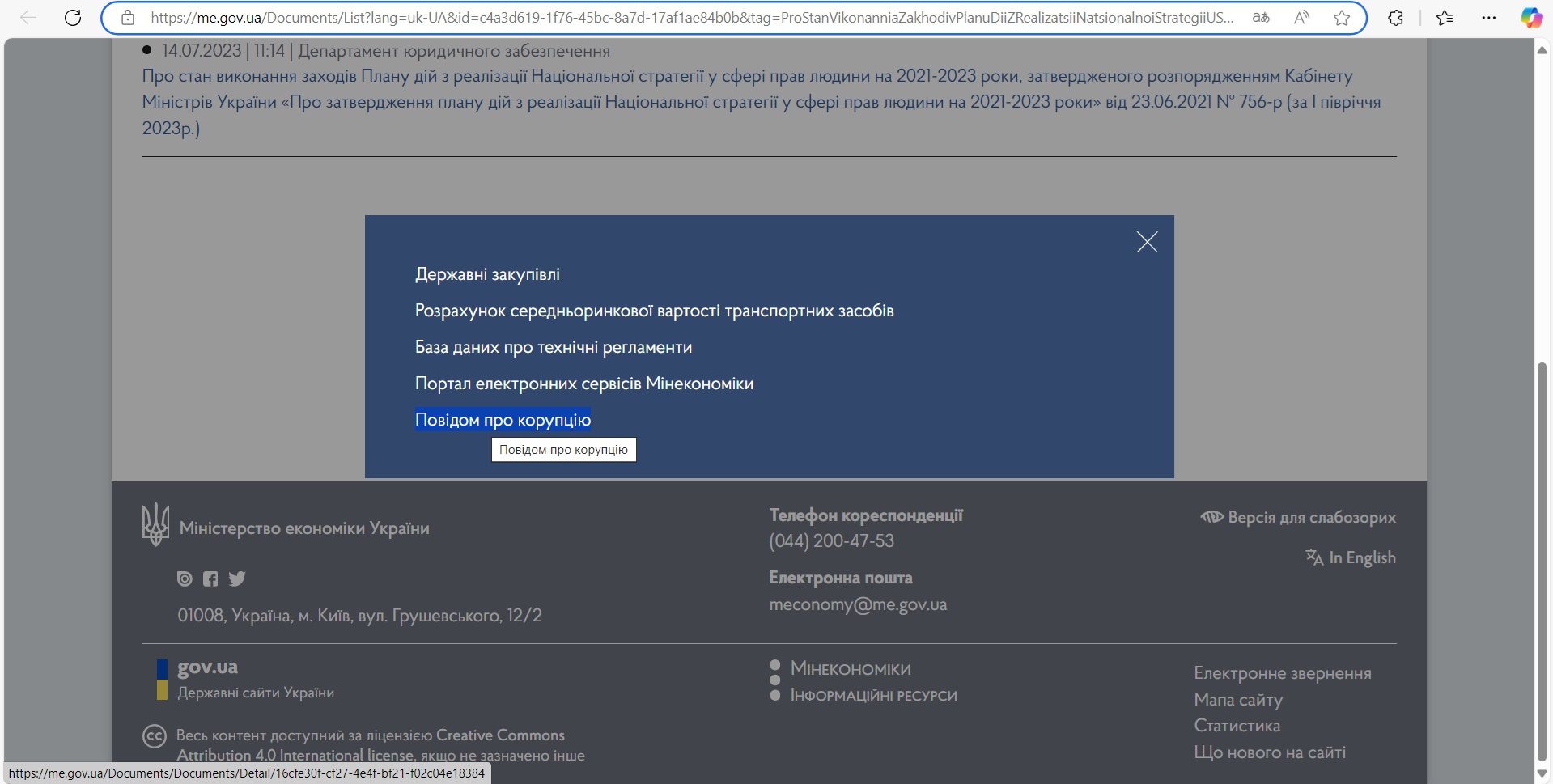Close the blue popup with the X
Screen dimensions: 1553x784
[x=1146, y=242]
